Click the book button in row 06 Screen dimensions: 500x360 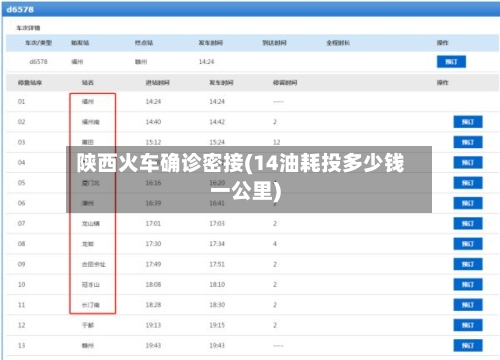(468, 203)
